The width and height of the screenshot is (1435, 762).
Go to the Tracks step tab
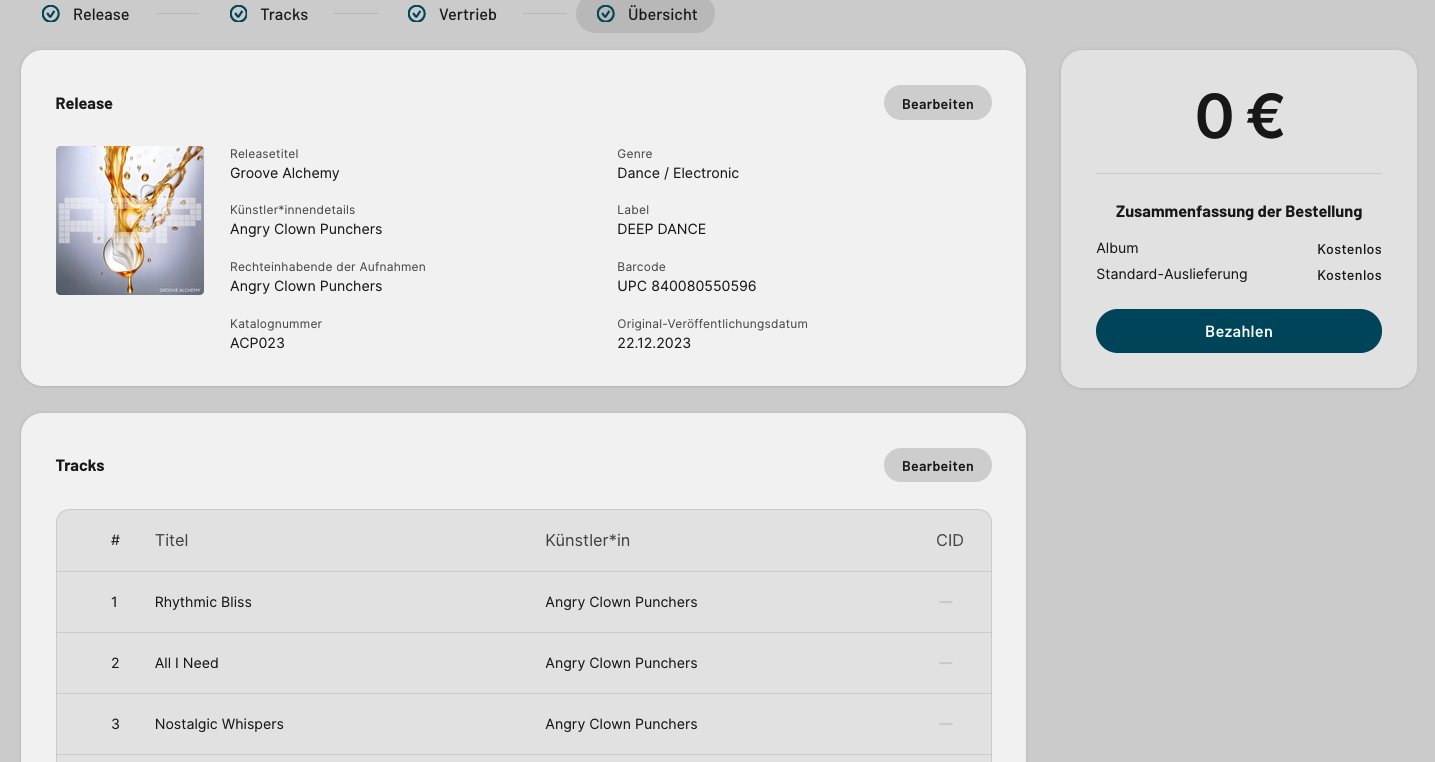(284, 15)
